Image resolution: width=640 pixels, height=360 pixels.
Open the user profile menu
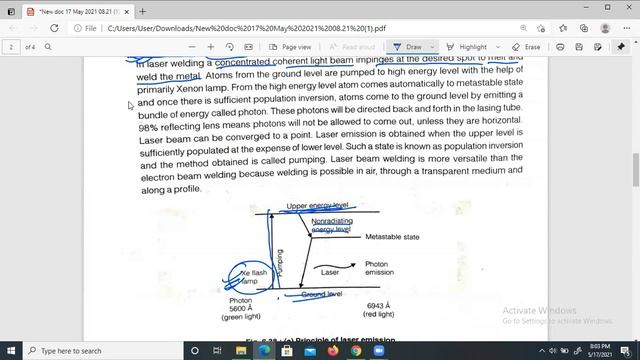click(605, 28)
